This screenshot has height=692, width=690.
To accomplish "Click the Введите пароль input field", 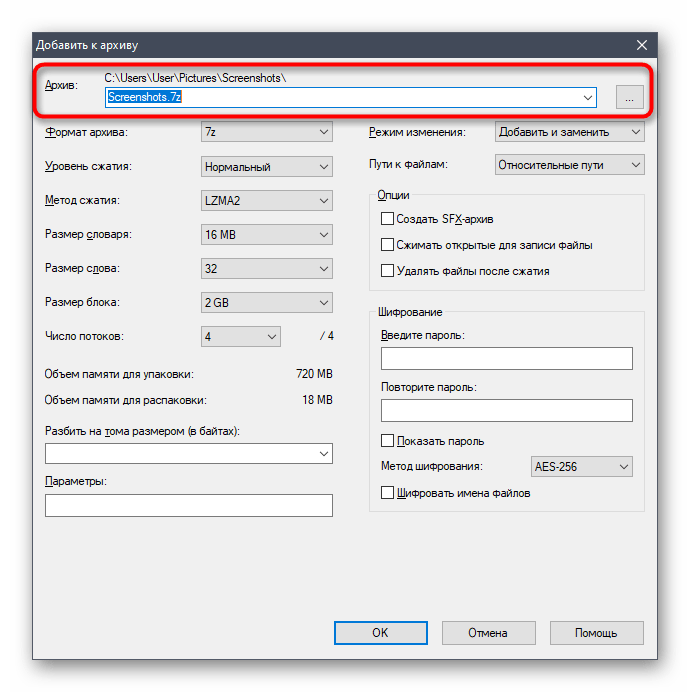I will tap(506, 358).
